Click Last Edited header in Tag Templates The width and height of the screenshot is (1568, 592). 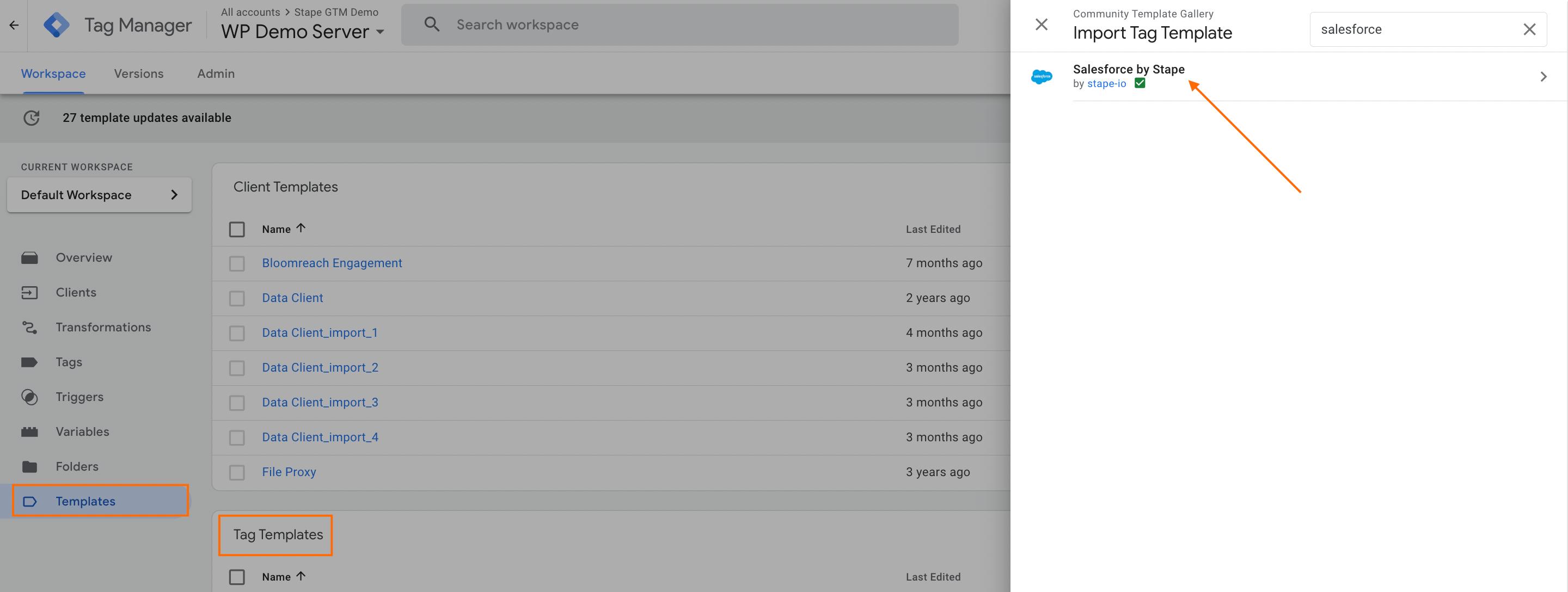pyautogui.click(x=933, y=577)
